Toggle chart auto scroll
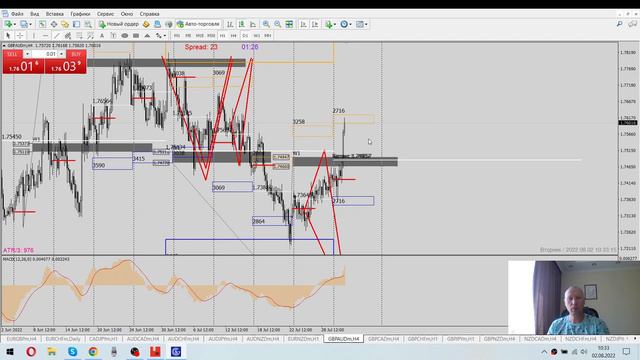 point(303,24)
